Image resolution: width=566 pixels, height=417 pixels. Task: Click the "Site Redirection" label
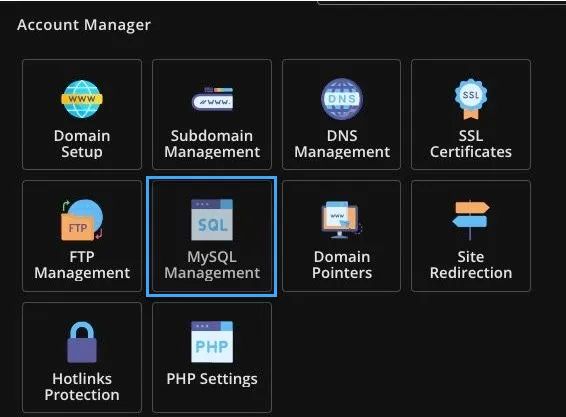471,265
